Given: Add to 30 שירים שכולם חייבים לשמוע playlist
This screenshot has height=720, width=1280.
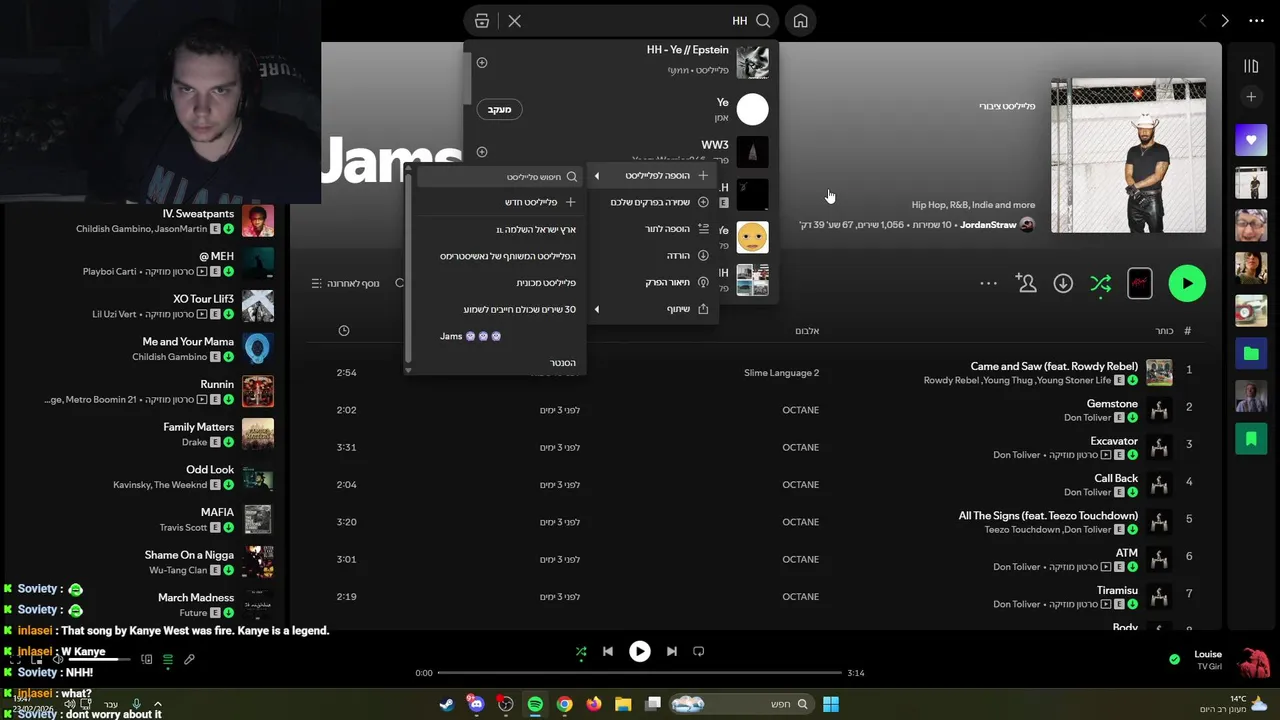Looking at the screenshot, I should 500,309.
